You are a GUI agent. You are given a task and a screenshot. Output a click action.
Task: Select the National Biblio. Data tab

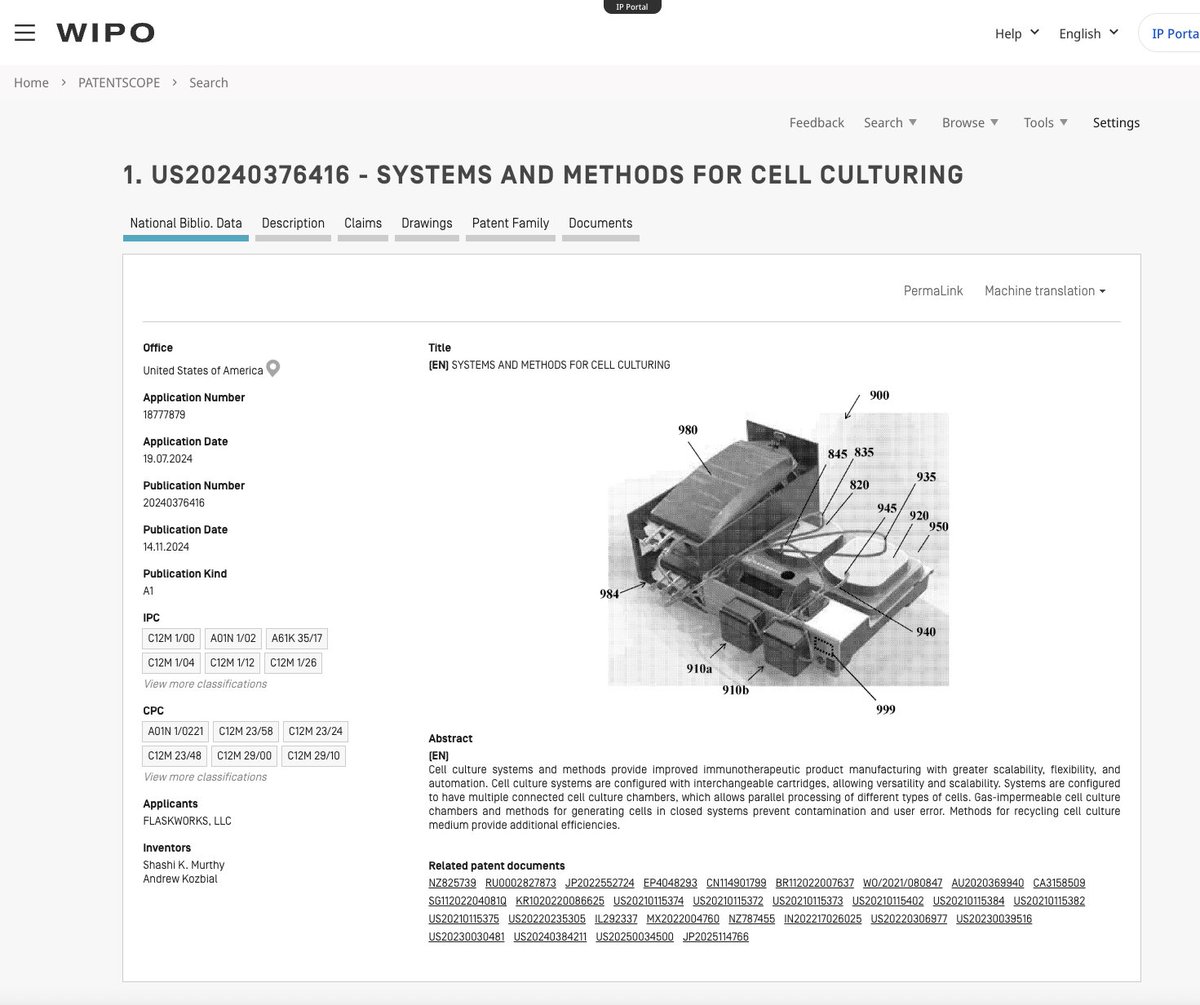coord(186,223)
